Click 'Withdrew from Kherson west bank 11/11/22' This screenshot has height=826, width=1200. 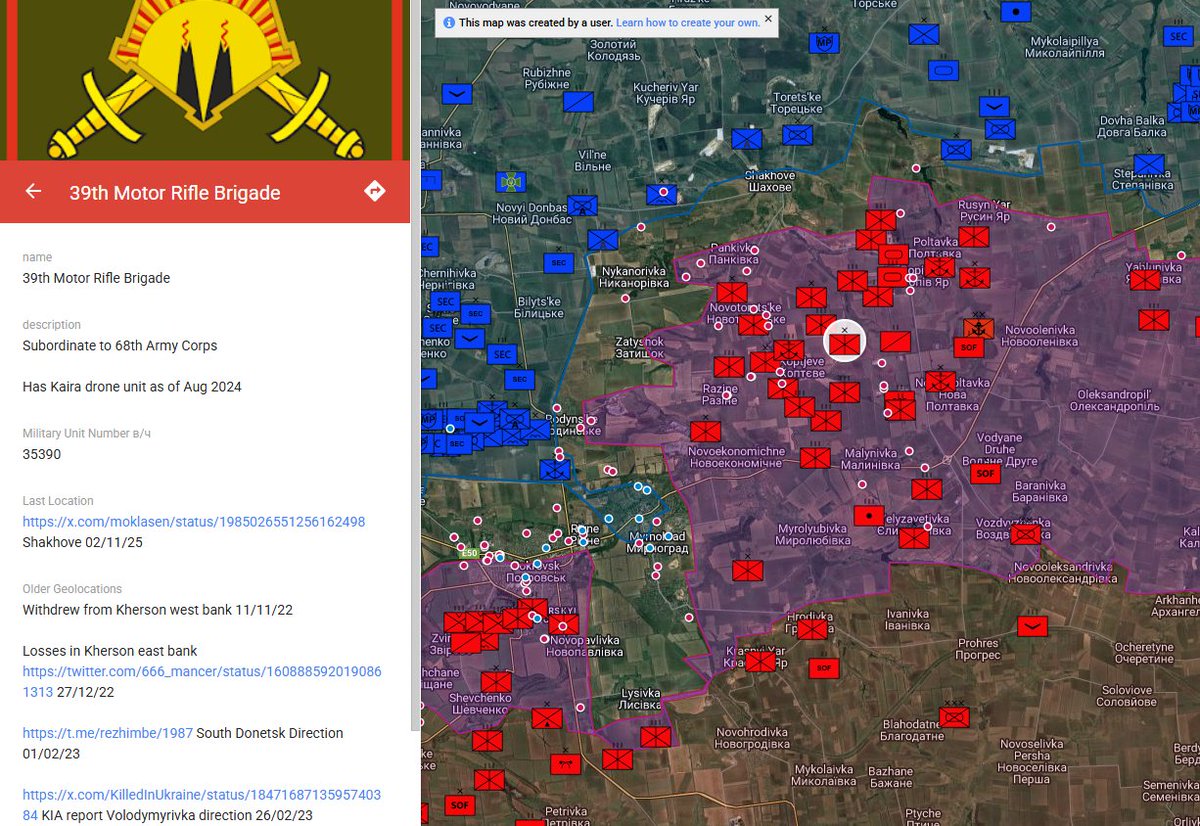tap(158, 610)
